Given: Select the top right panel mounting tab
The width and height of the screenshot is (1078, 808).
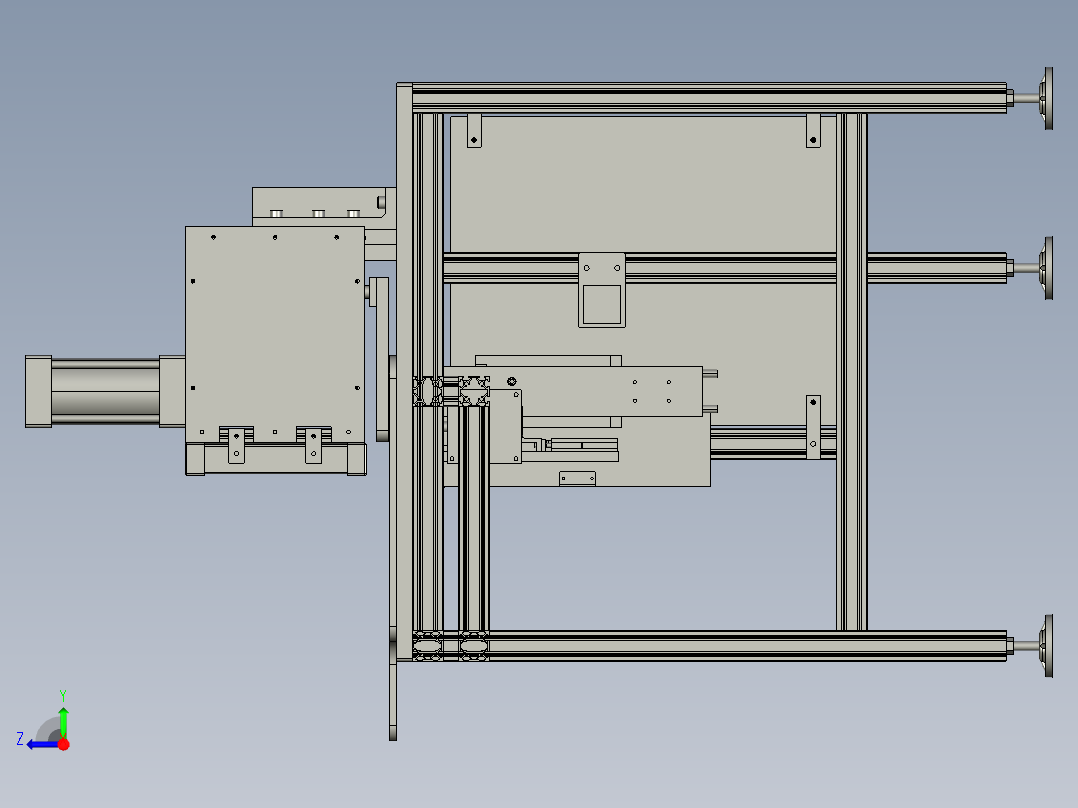Looking at the screenshot, I should point(813,131).
